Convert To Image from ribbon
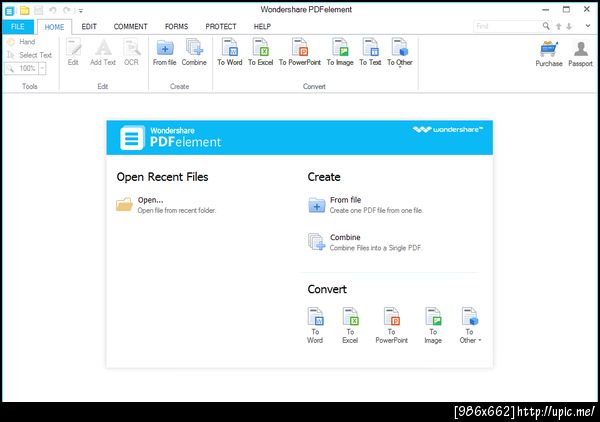The width and height of the screenshot is (600, 422). 340,52
